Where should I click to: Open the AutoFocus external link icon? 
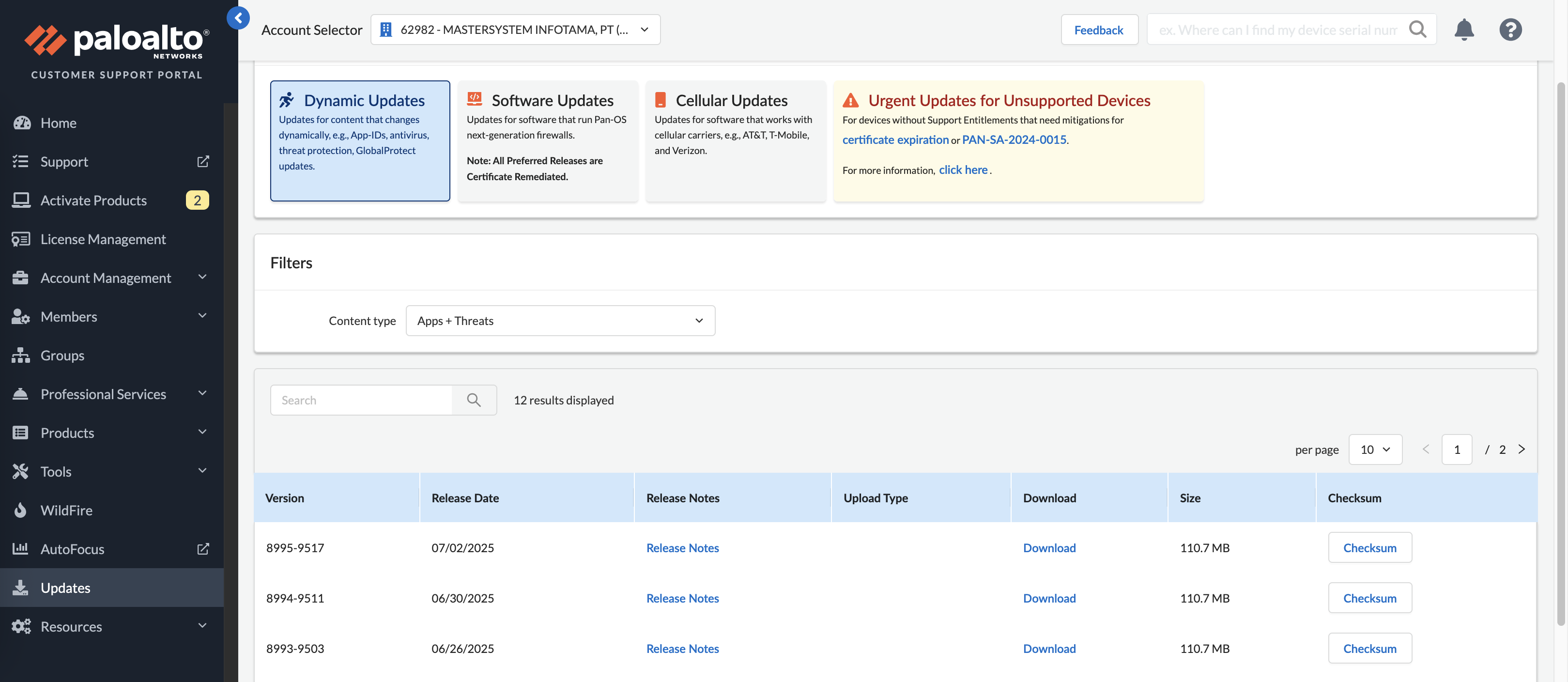203,549
